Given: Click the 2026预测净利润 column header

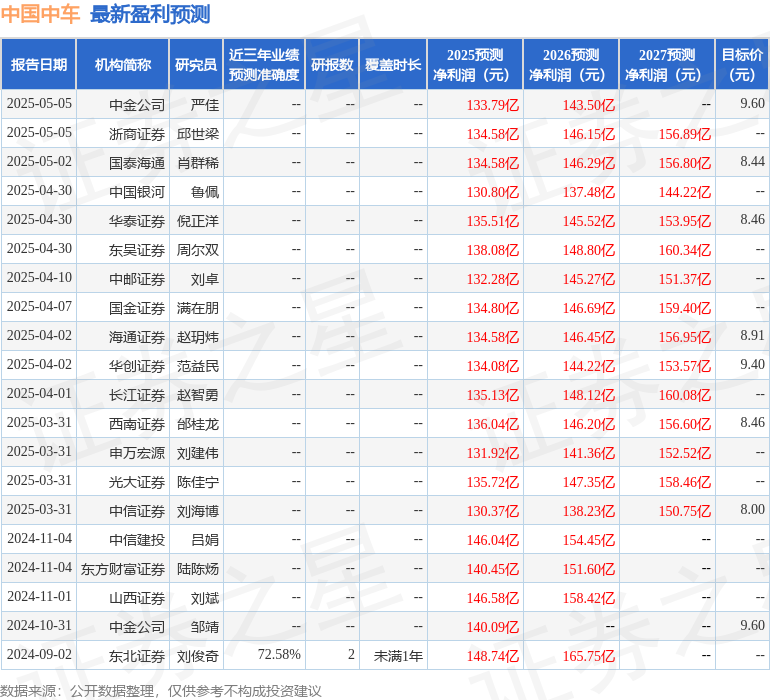Looking at the screenshot, I should 571,64.
